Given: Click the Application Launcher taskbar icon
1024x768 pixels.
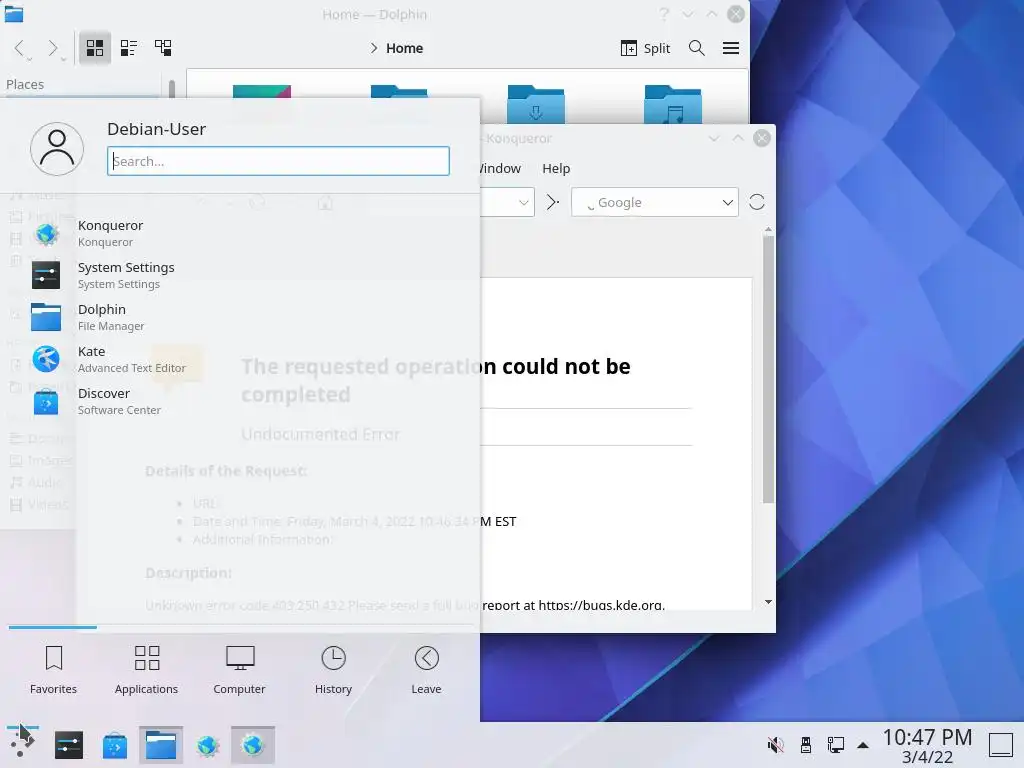Looking at the screenshot, I should pyautogui.click(x=22, y=744).
